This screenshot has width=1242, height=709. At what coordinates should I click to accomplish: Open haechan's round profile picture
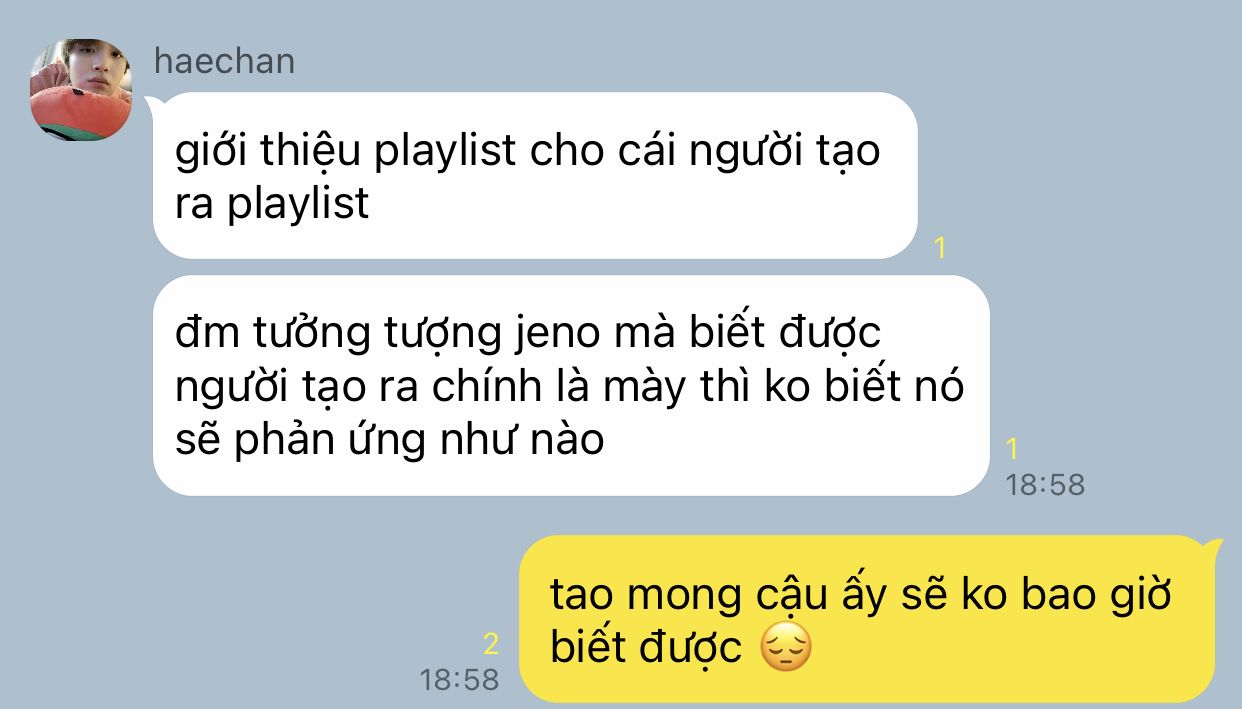[x=81, y=90]
